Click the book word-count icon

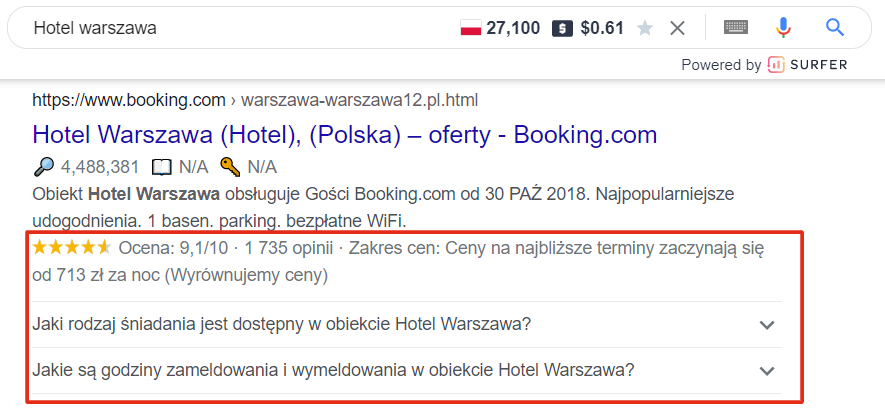(x=161, y=167)
